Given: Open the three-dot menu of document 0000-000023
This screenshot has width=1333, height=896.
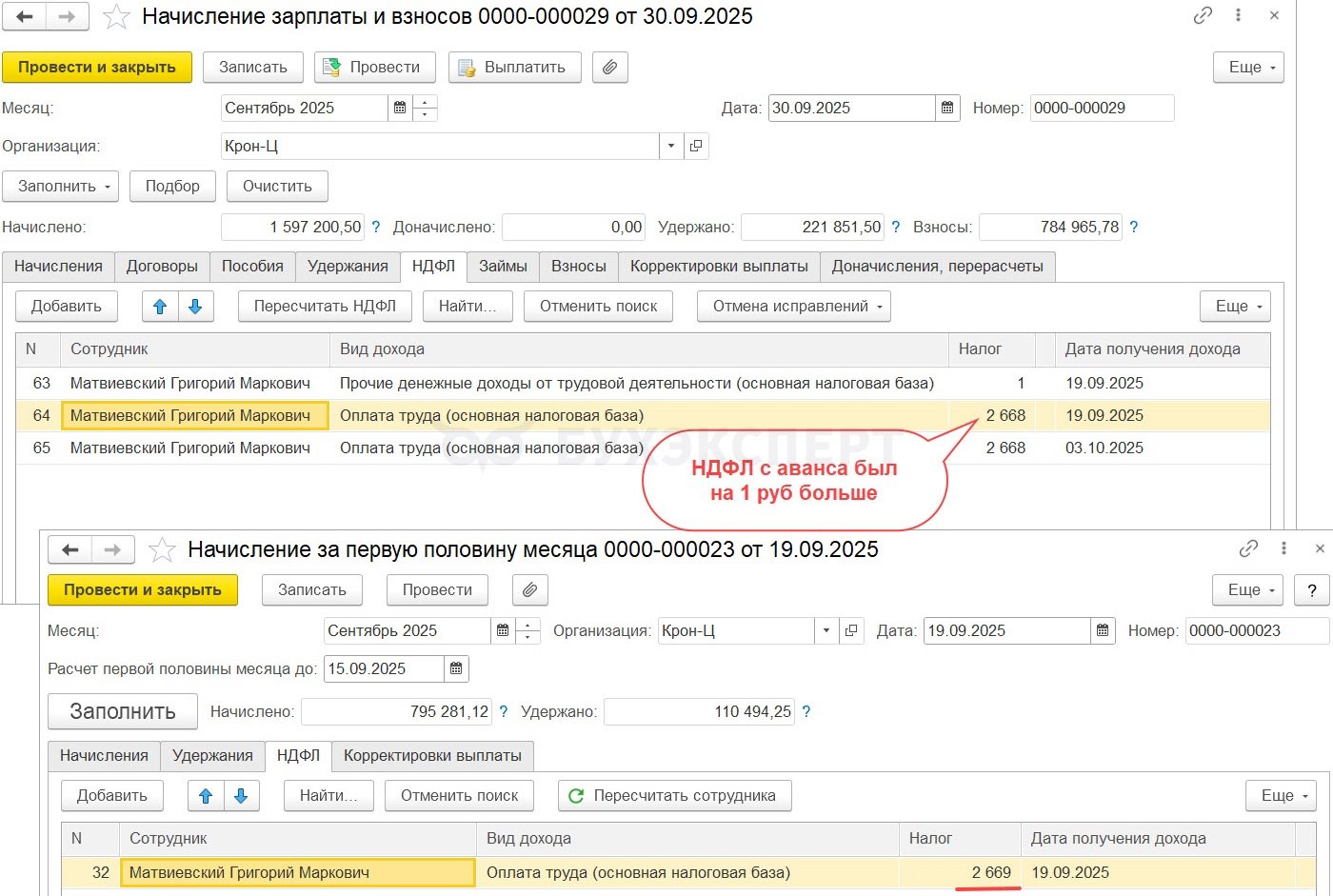Looking at the screenshot, I should point(1283,548).
